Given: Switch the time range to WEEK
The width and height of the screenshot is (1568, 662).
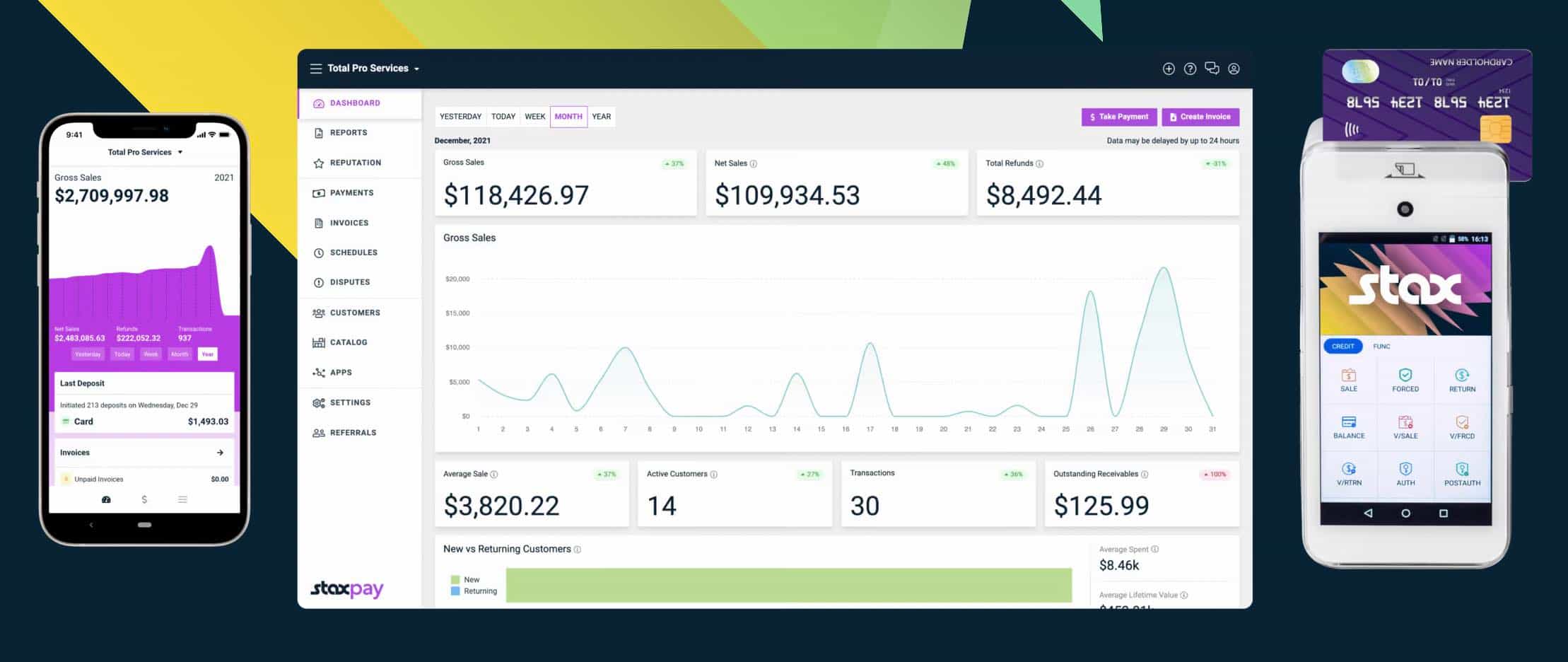Looking at the screenshot, I should tap(534, 117).
